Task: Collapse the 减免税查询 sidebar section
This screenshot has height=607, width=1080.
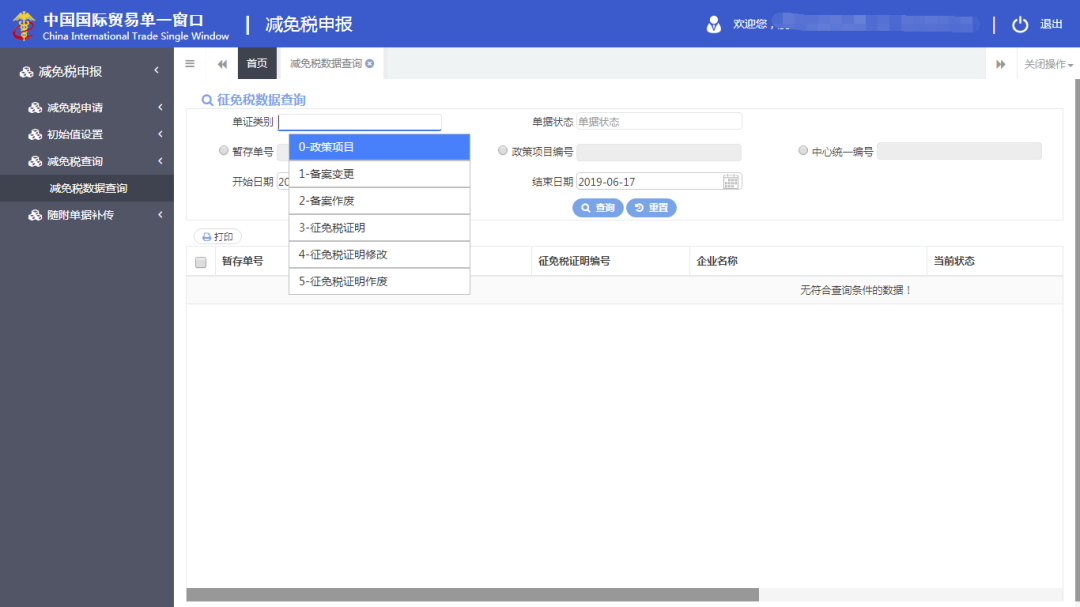Action: pos(87,160)
